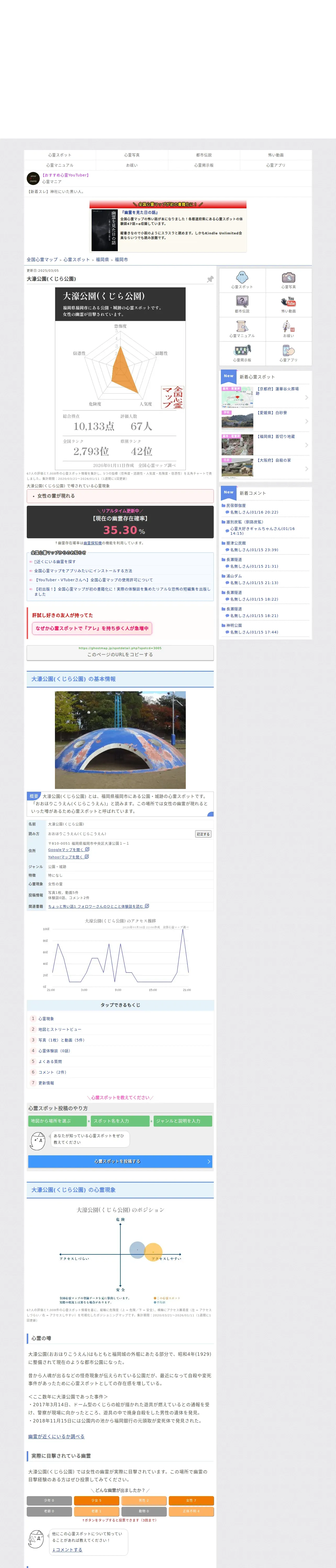Image resolution: width=336 pixels, height=1568 pixels.
Task: Click the folder icon beside 握津公民館
Action: (223, 543)
